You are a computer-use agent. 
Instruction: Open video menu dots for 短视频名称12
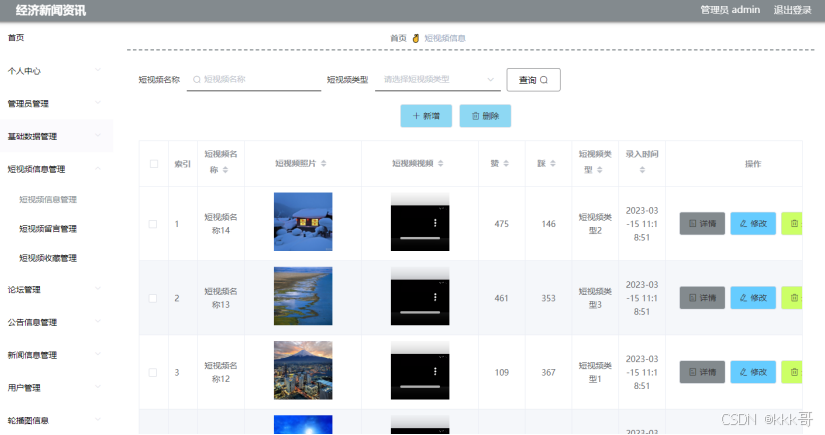pos(435,371)
